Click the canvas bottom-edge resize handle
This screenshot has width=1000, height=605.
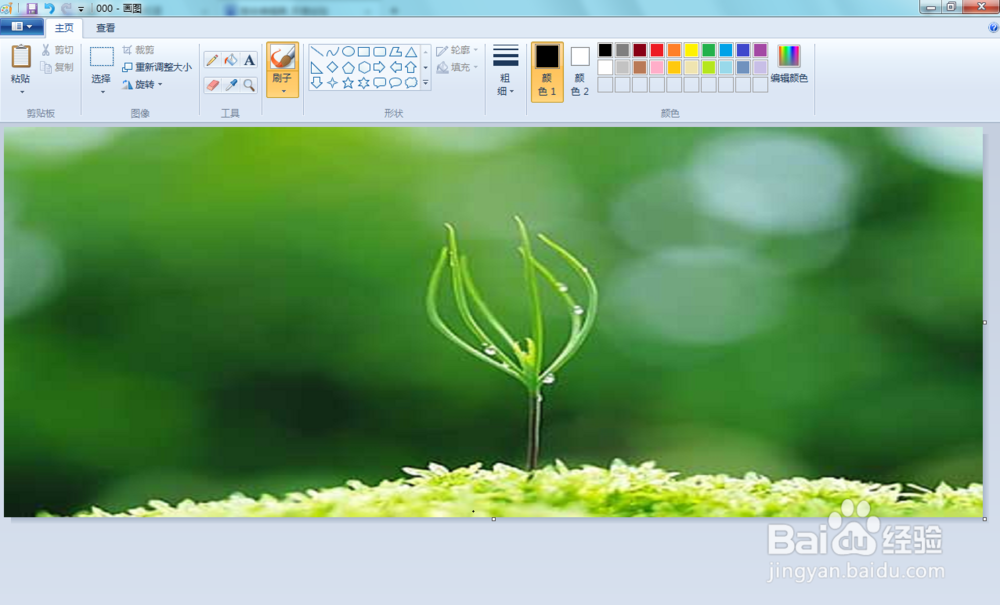click(x=494, y=519)
